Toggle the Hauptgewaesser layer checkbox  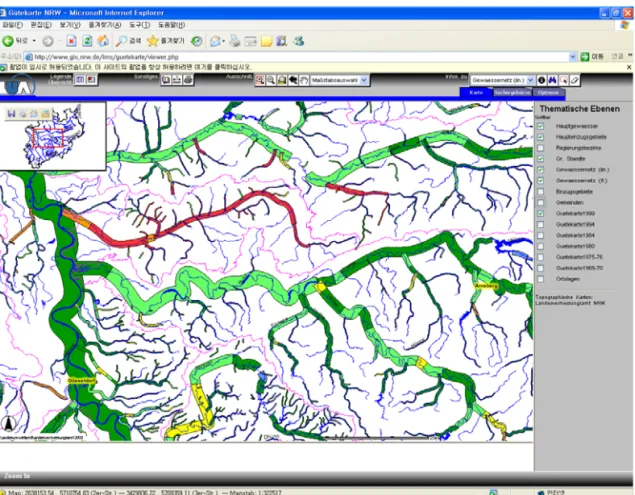540,126
